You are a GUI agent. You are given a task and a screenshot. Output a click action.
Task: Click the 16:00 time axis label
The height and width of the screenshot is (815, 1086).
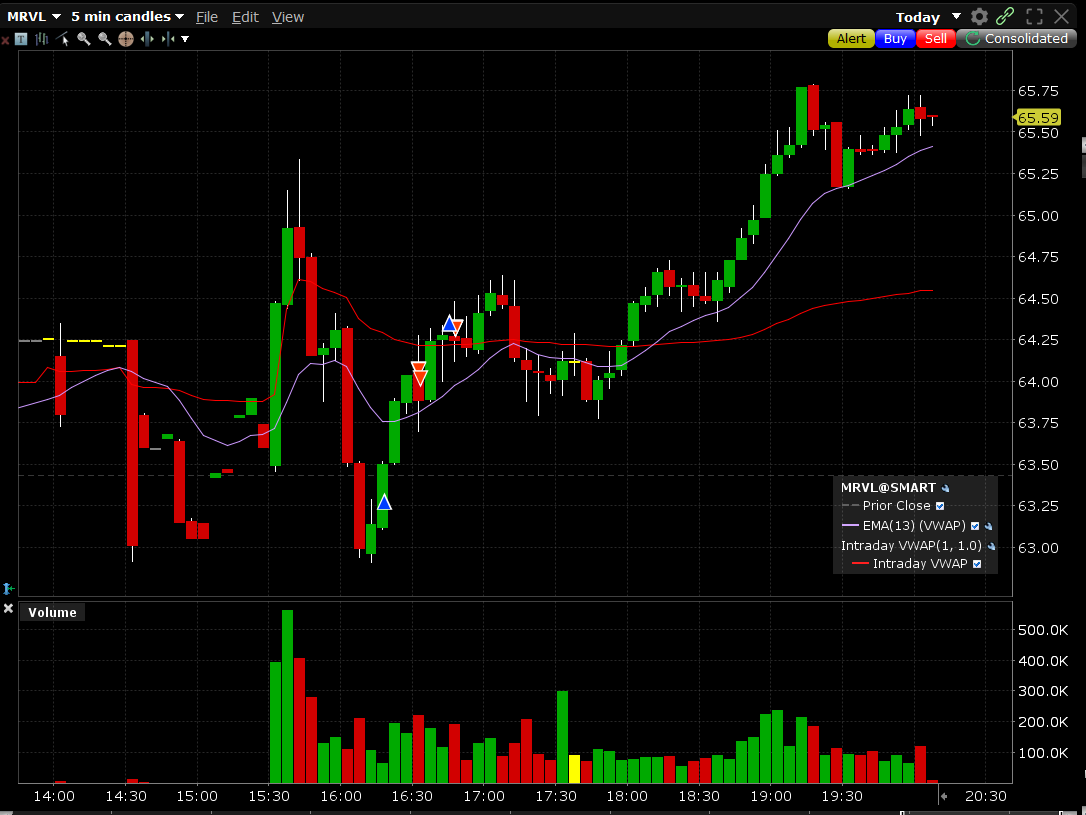coord(341,796)
